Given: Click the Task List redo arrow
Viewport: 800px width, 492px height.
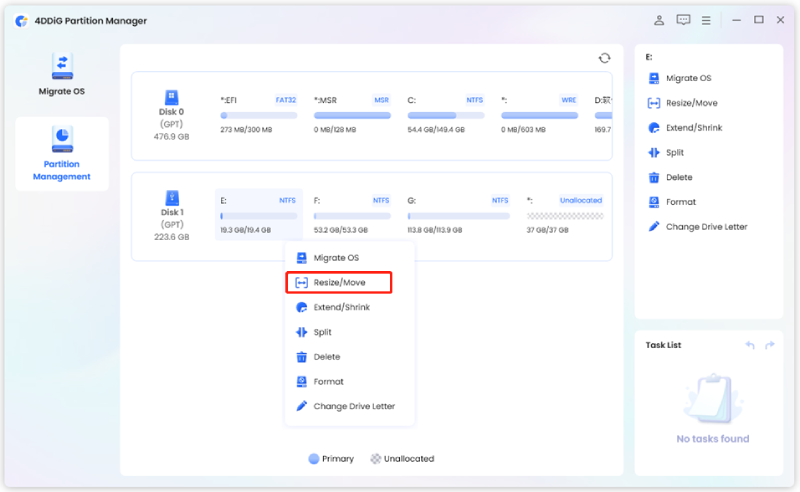Looking at the screenshot, I should (770, 346).
